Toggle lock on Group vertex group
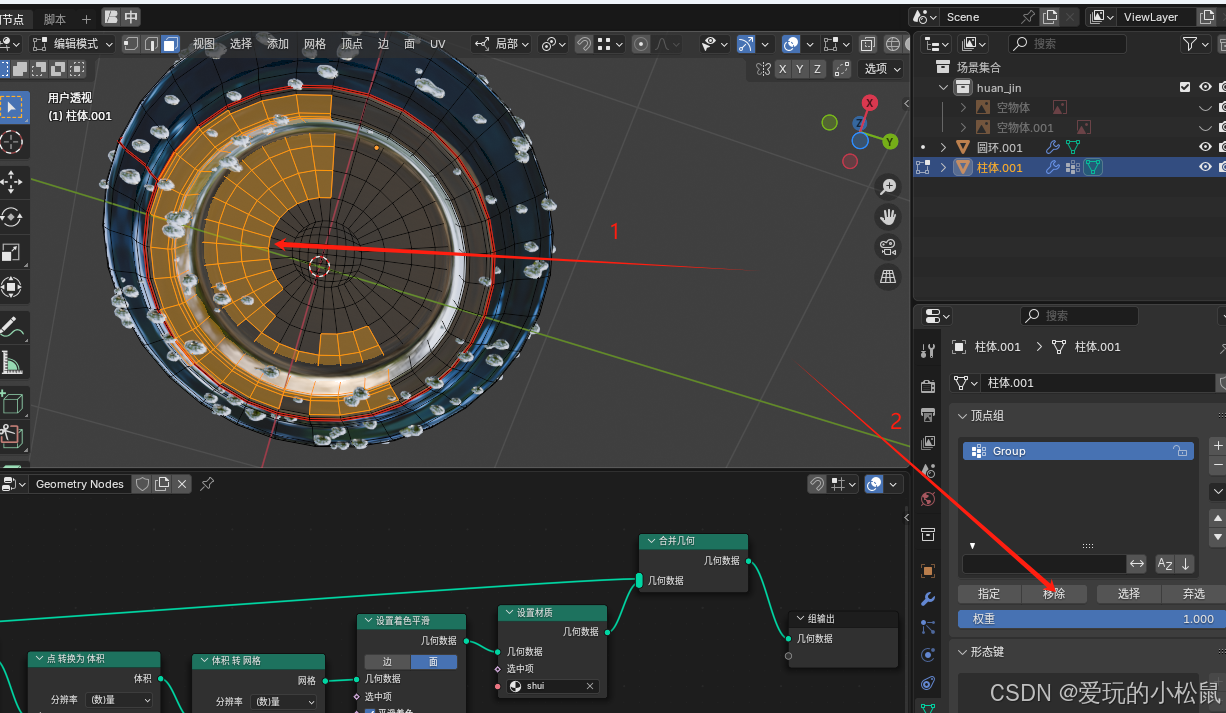Image resolution: width=1226 pixels, height=713 pixels. click(x=1180, y=451)
